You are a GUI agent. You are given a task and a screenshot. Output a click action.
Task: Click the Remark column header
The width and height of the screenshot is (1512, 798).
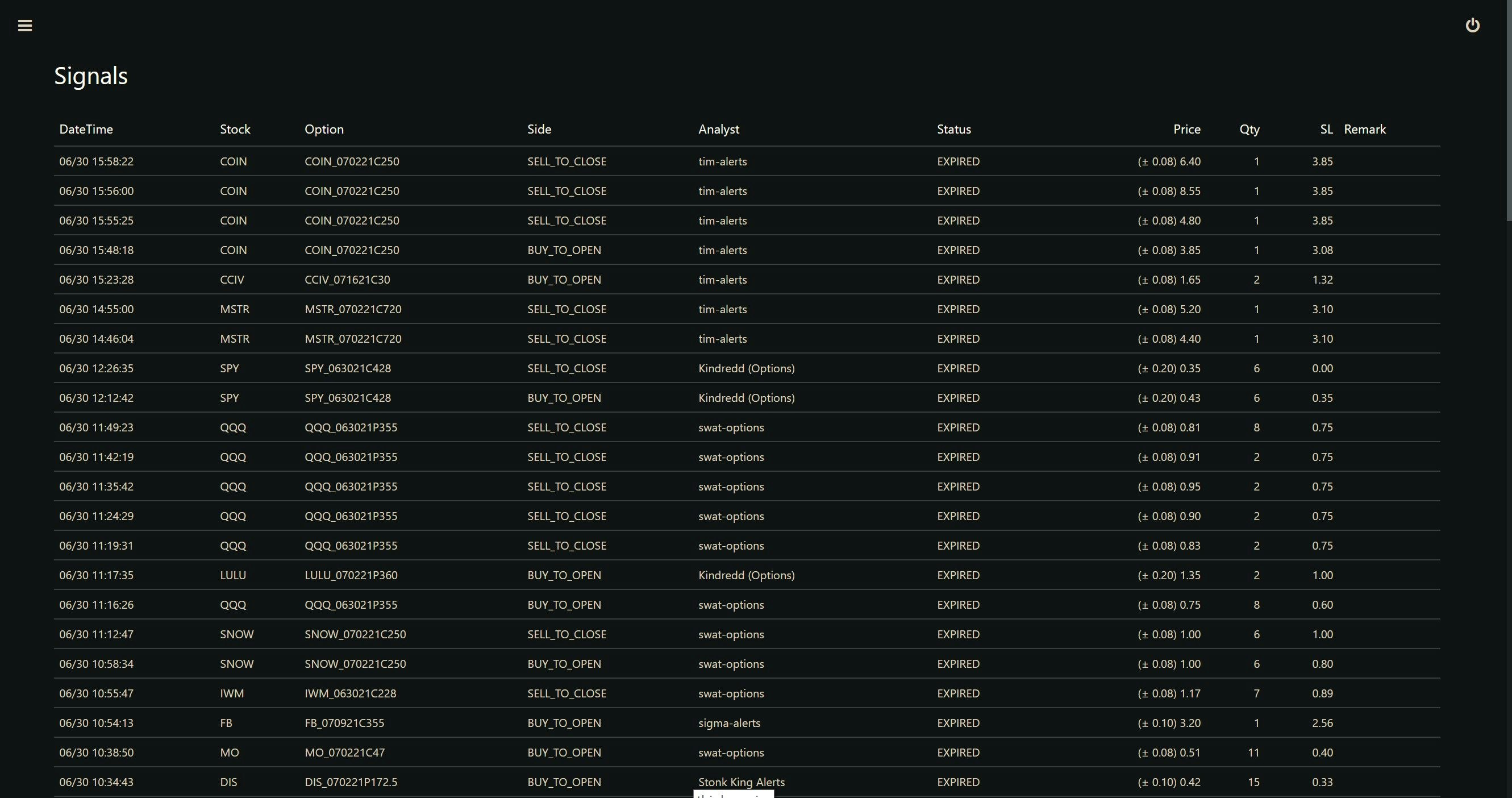point(1365,129)
